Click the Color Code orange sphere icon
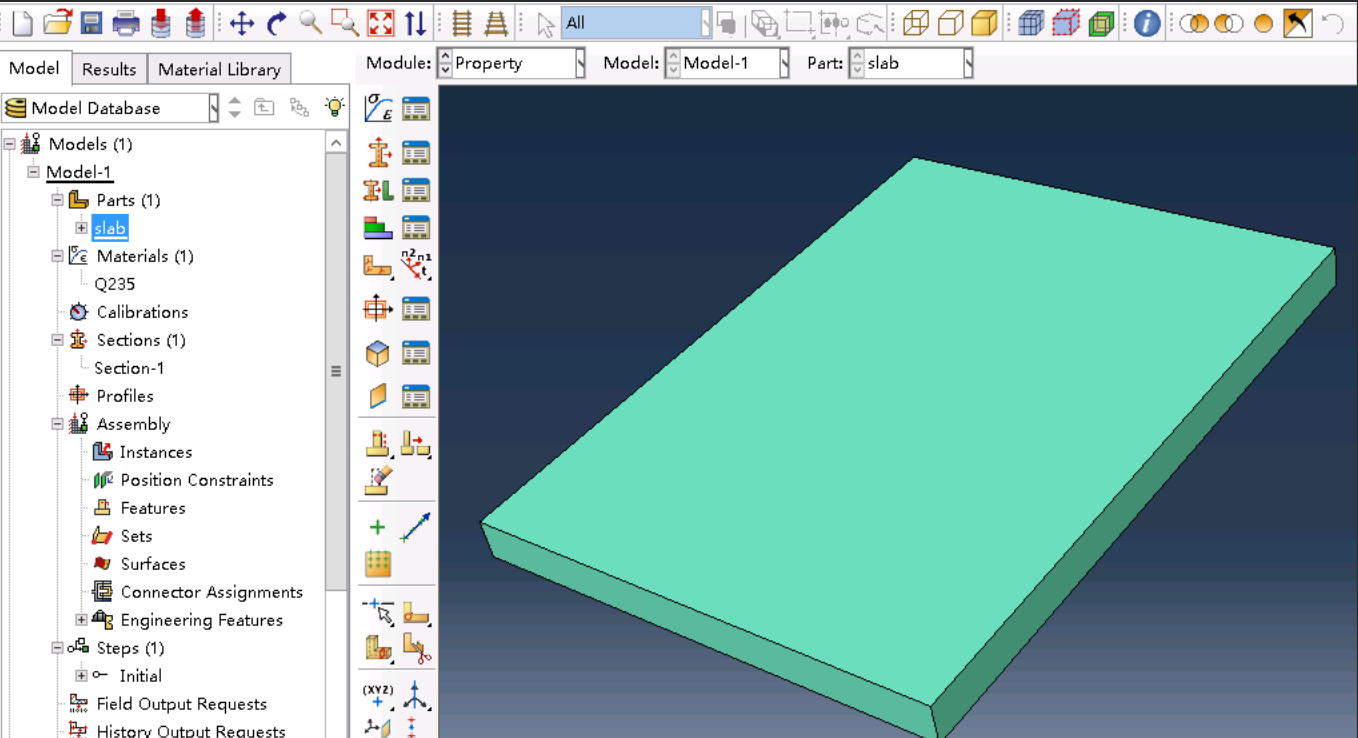This screenshot has height=738, width=1358. [1263, 23]
